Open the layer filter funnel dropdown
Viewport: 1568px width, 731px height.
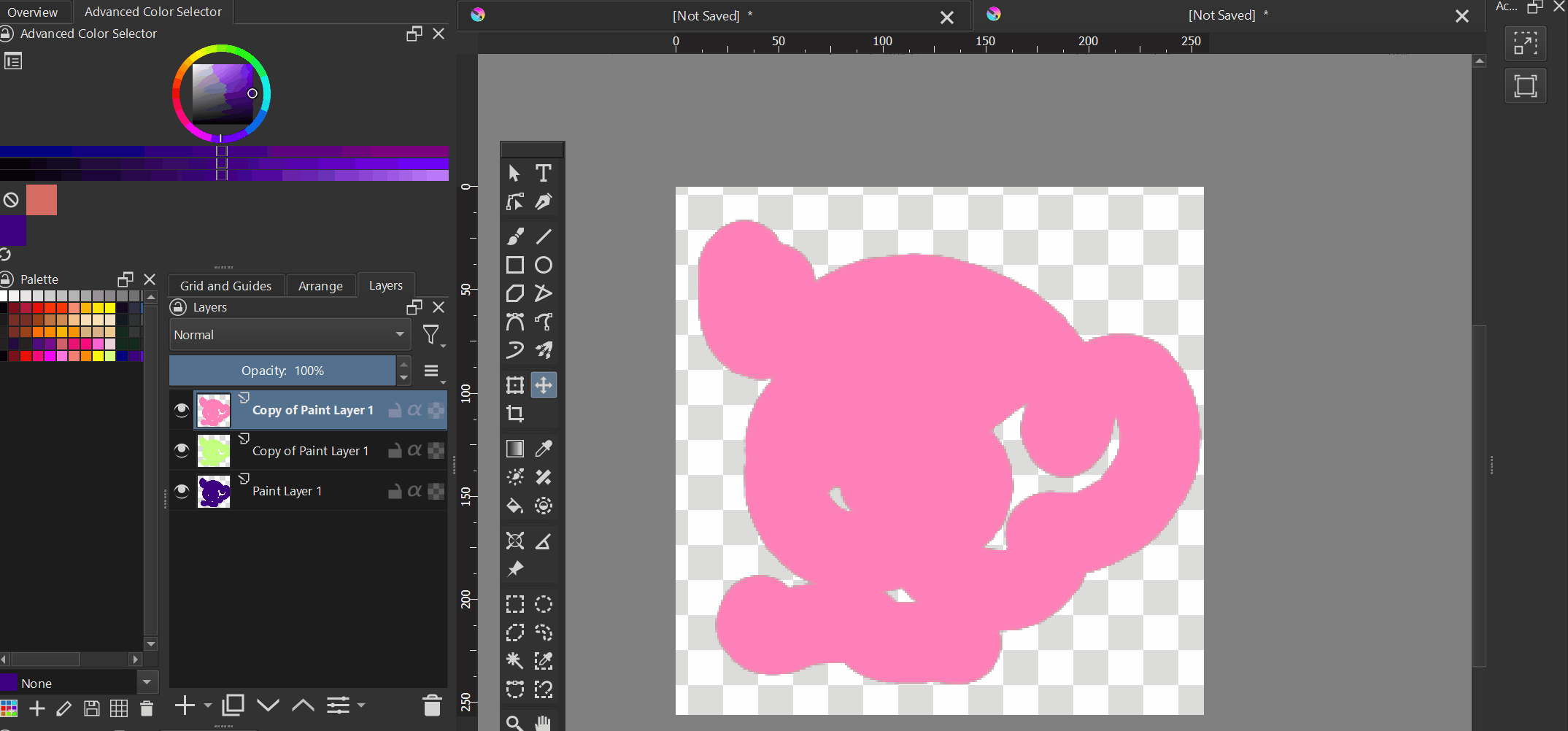pos(433,336)
